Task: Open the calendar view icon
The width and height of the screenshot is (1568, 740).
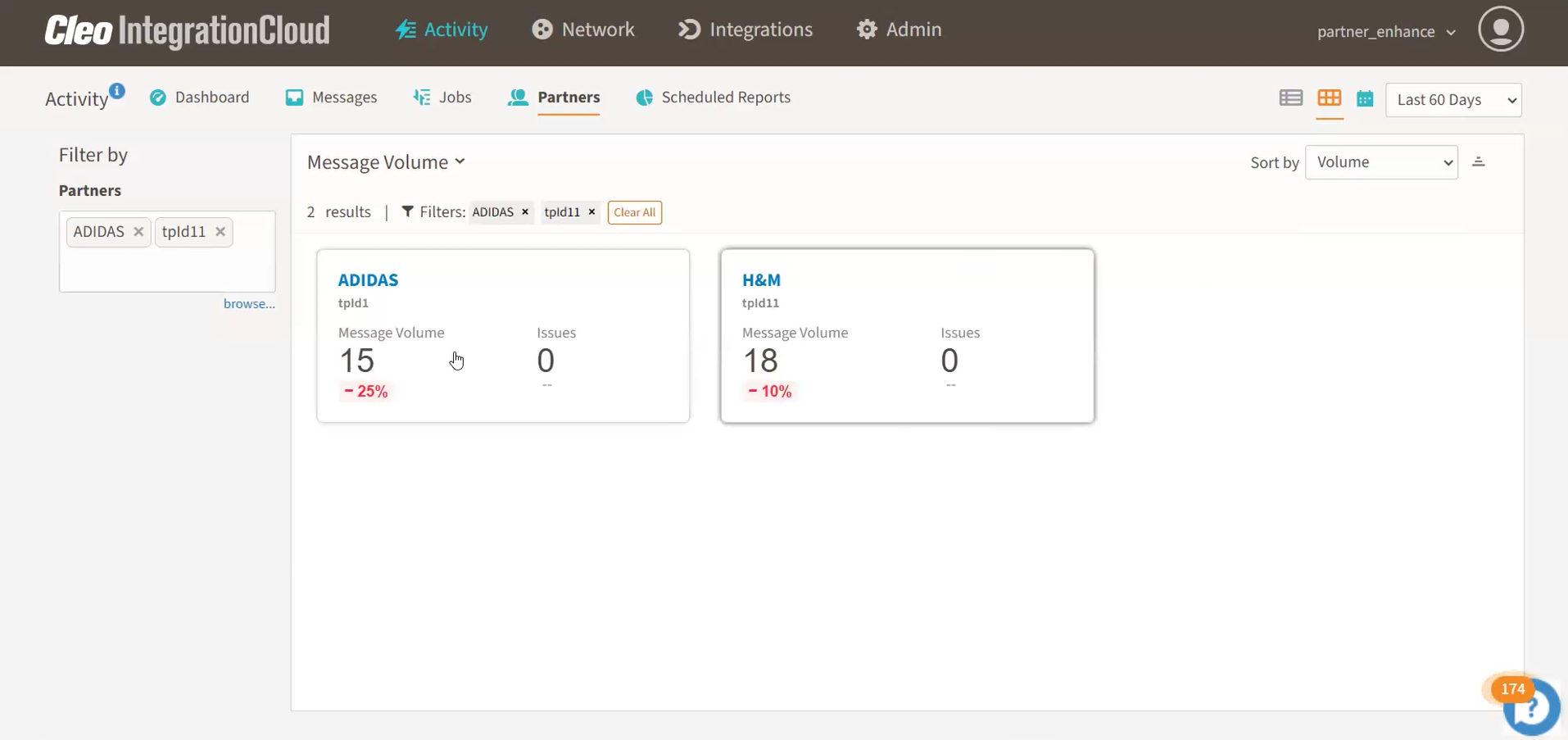Action: [x=1365, y=99]
